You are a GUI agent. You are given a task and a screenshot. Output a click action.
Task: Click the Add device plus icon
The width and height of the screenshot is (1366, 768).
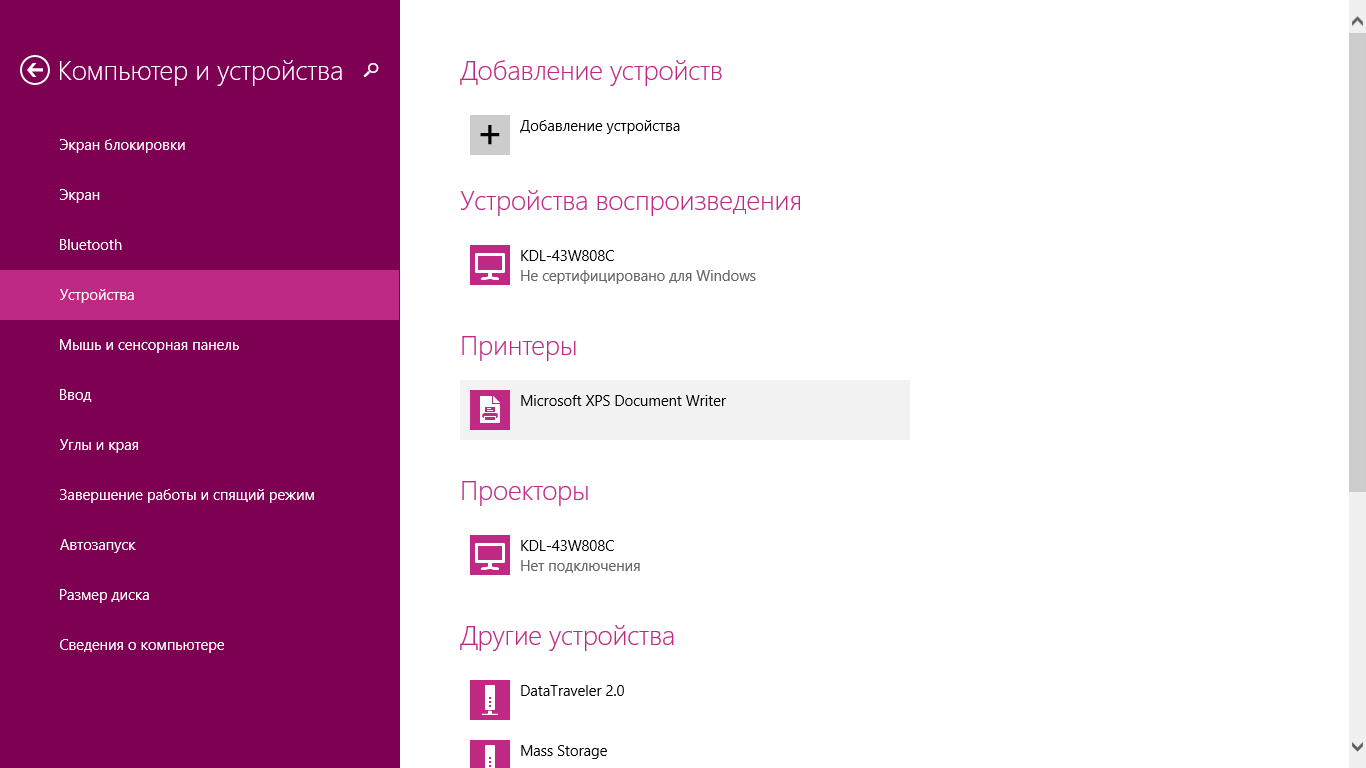coord(489,134)
